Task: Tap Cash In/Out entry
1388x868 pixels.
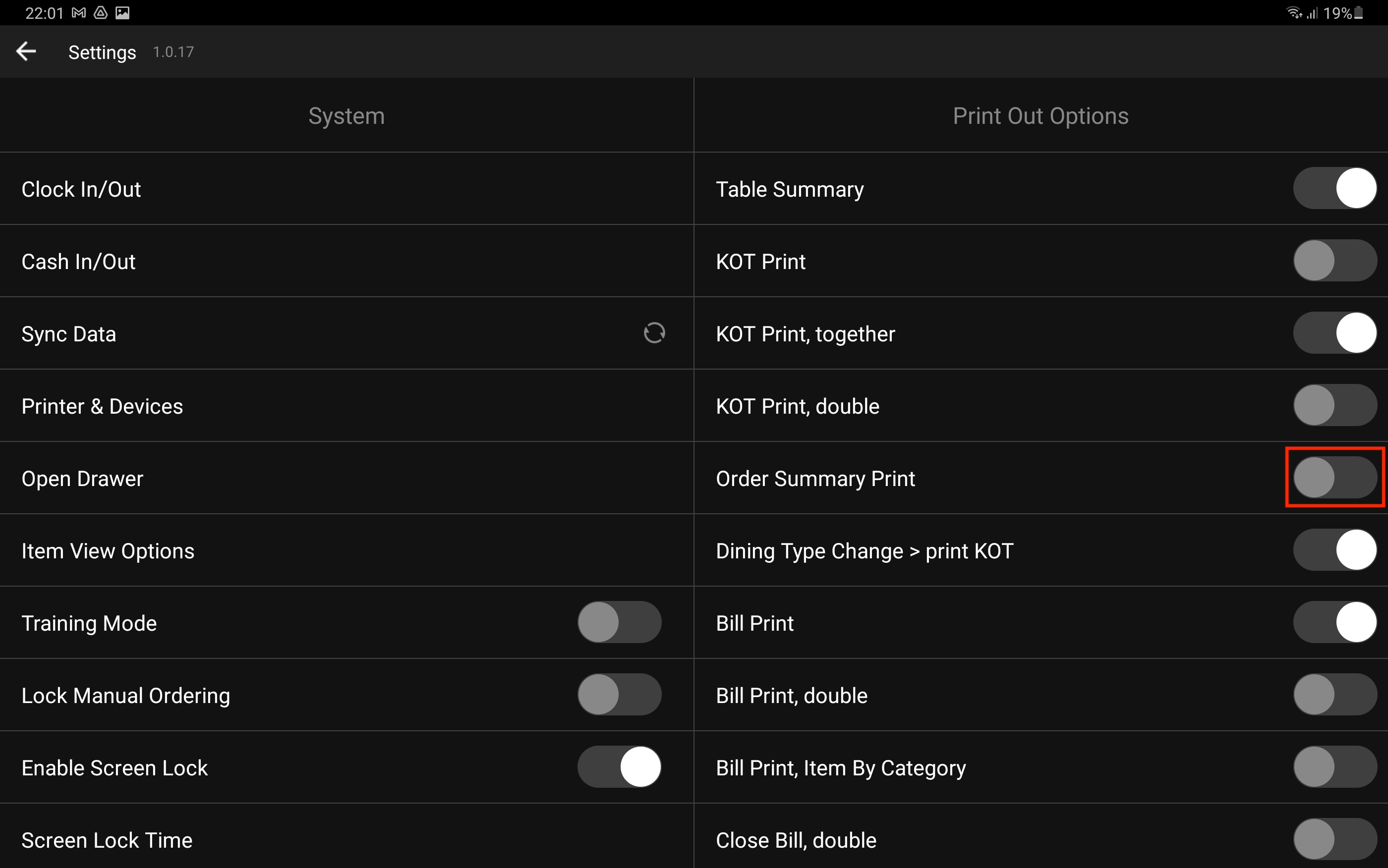Action: click(79, 262)
